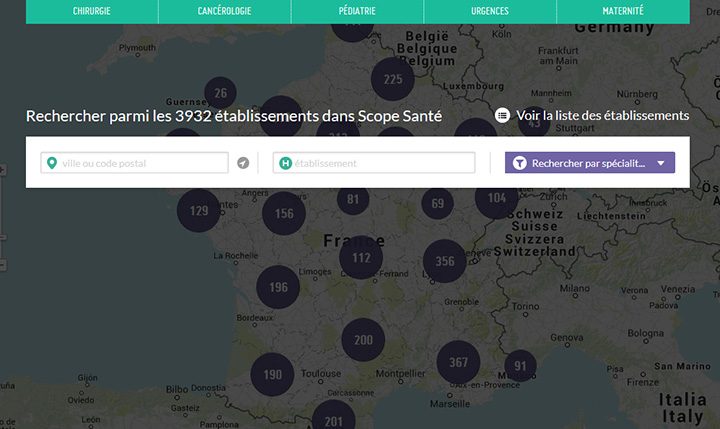Select the 367 cluster marker
Viewport: 720px width, 429px height.
tap(458, 362)
